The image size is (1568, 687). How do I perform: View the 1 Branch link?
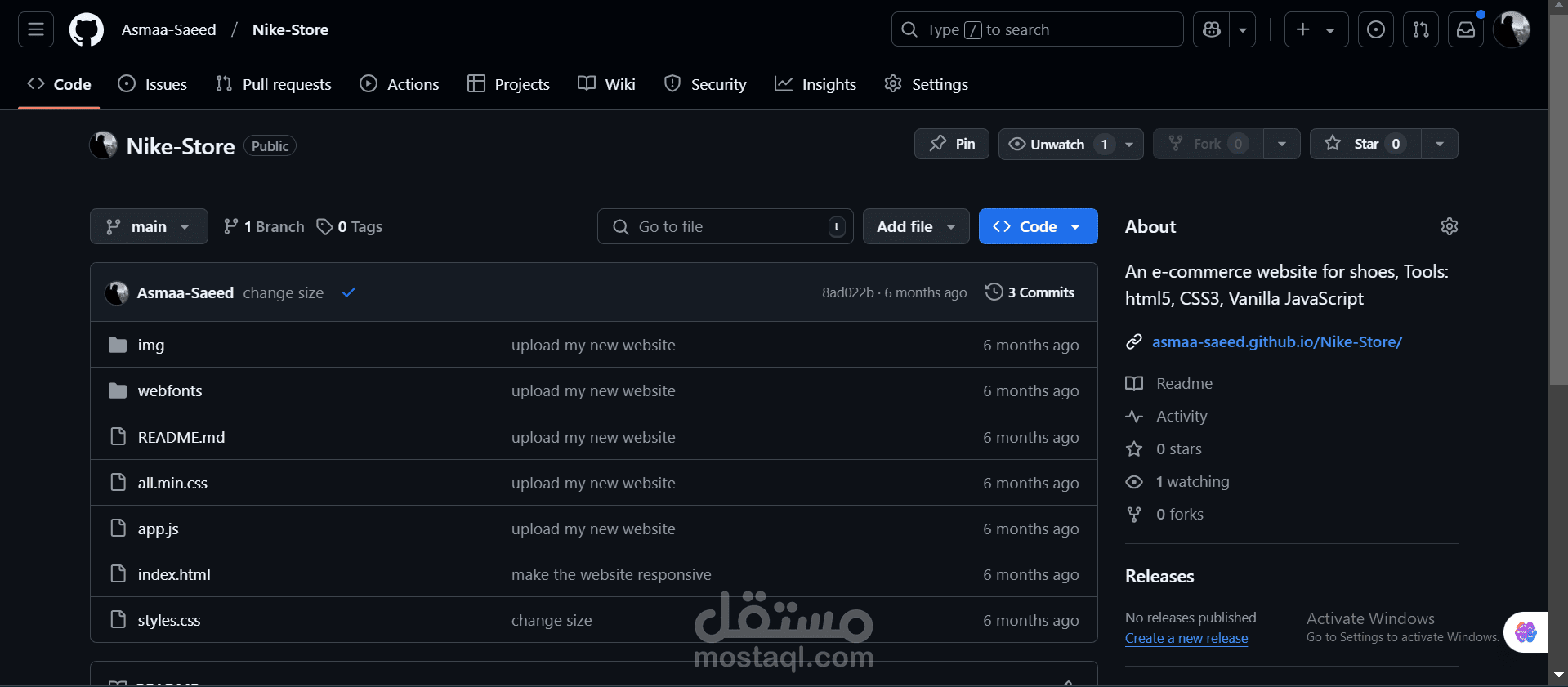coord(264,226)
